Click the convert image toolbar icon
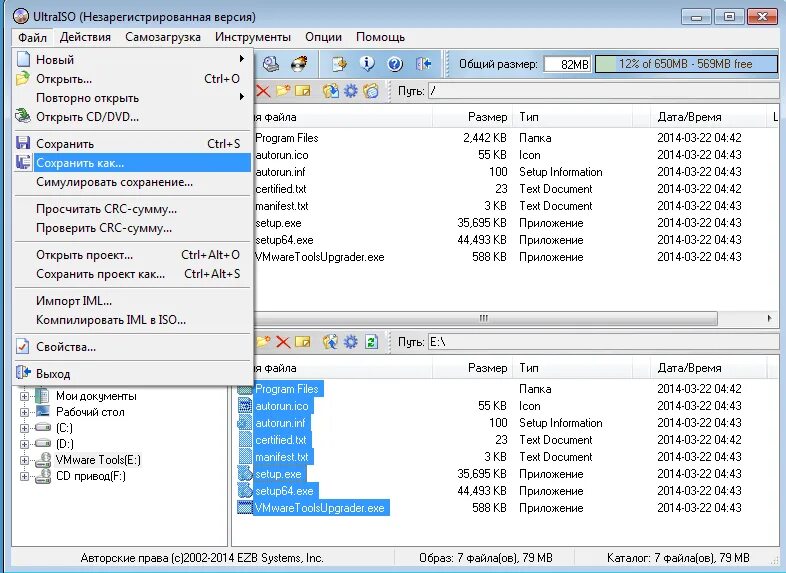The height and width of the screenshot is (573, 786). [x=339, y=64]
